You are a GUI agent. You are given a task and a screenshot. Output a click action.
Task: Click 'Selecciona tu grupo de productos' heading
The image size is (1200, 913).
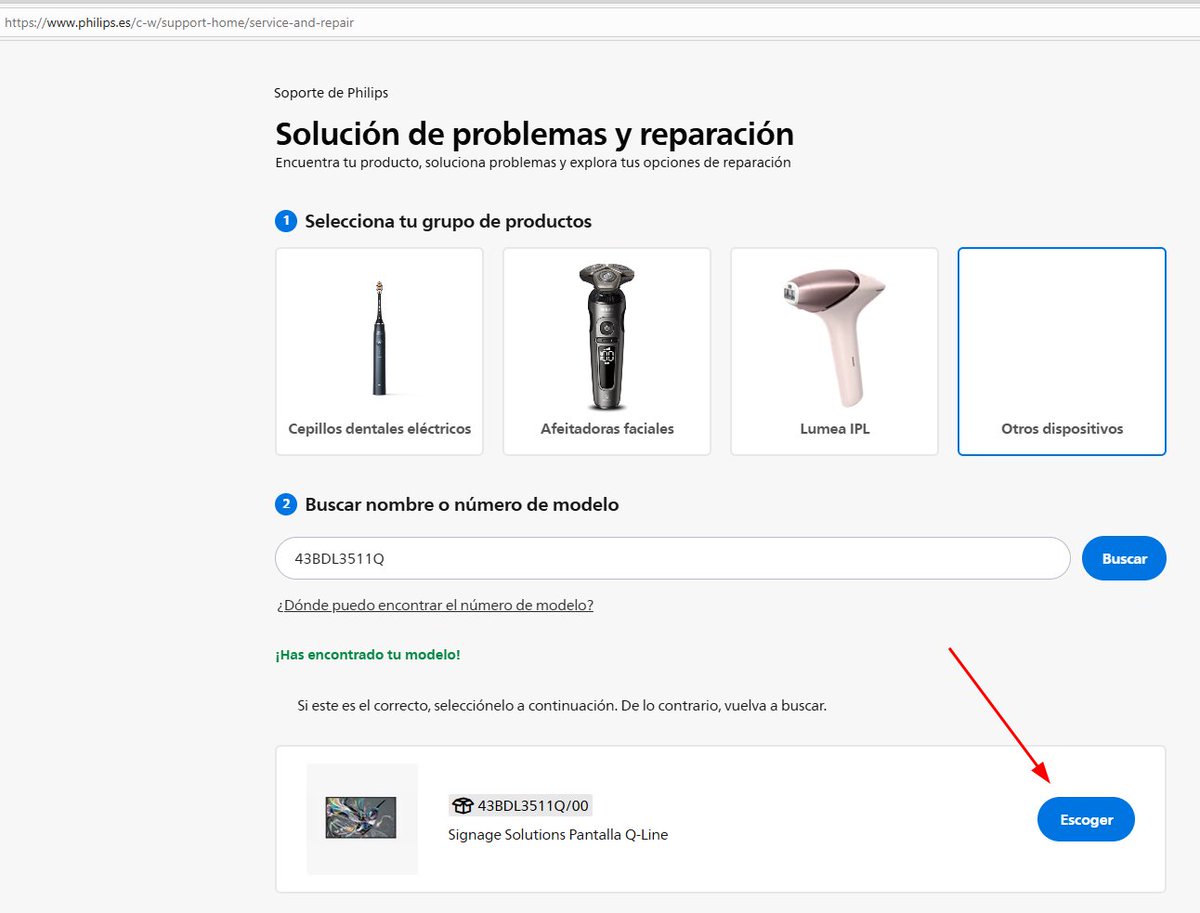click(448, 221)
